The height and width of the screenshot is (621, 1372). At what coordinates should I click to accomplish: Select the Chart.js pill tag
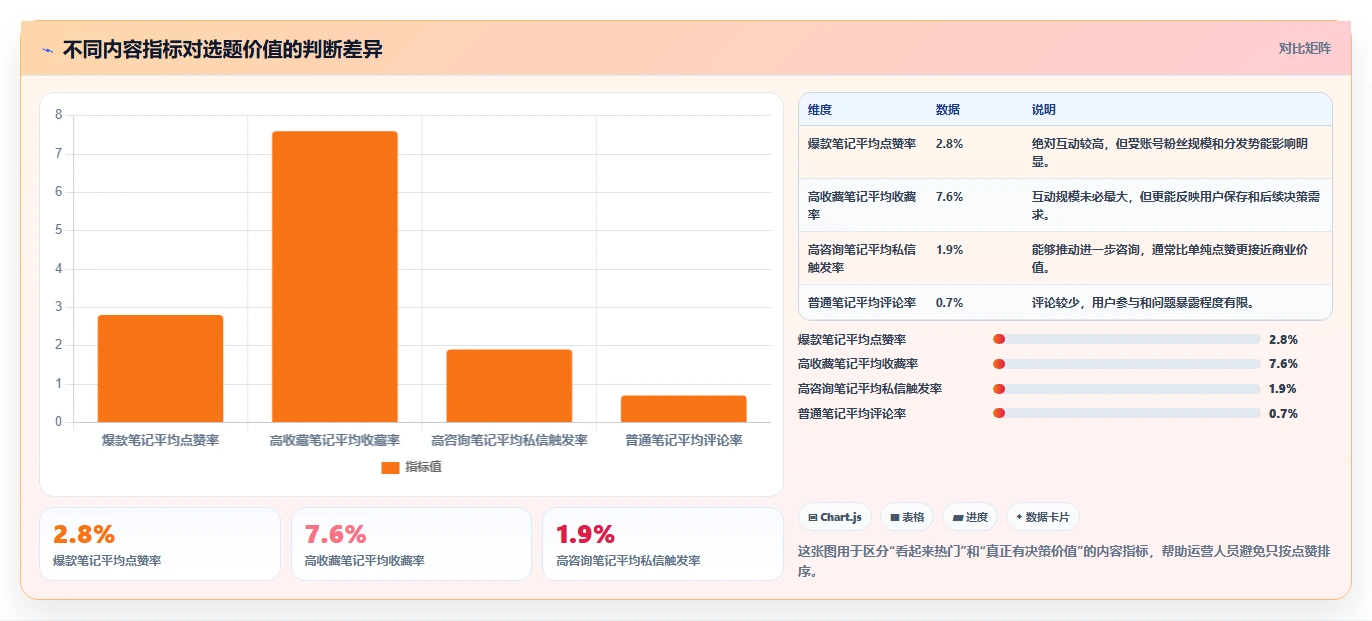click(834, 517)
